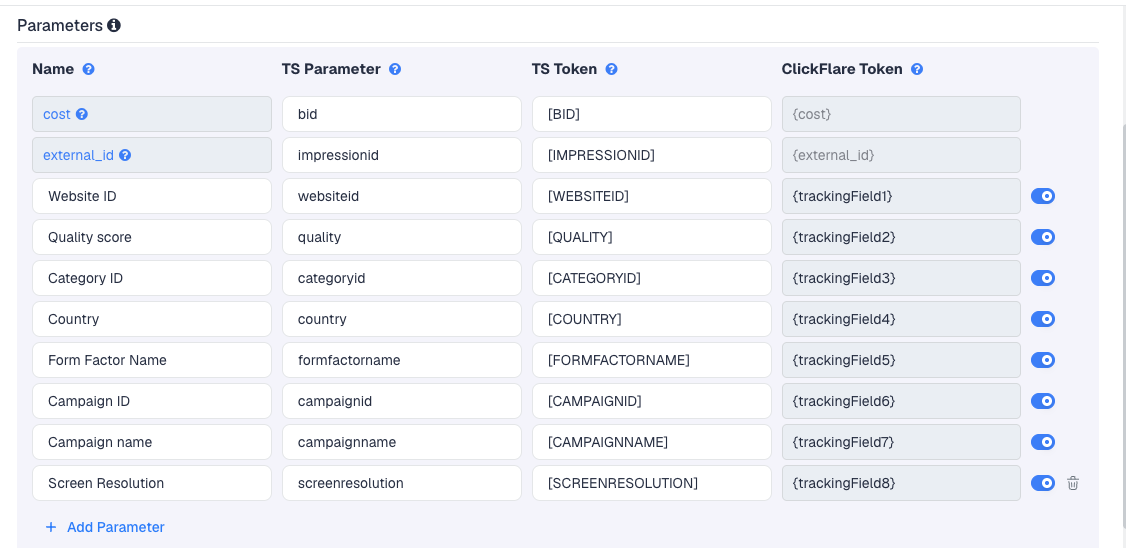Image resolution: width=1126 pixels, height=548 pixels.
Task: Click the [FORMFACTORNAME] TS Token field
Action: pos(652,360)
